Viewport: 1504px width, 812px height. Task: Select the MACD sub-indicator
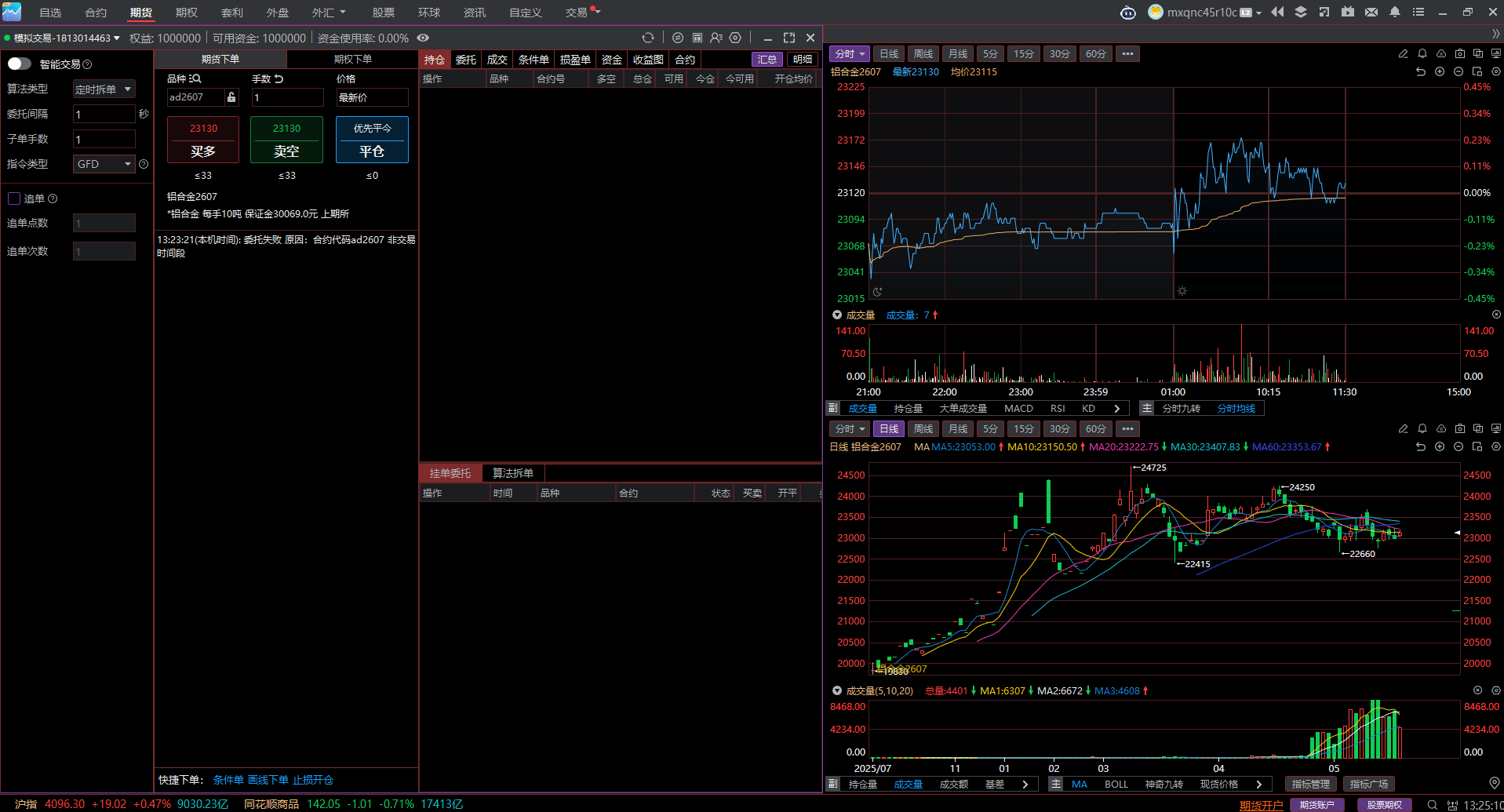1018,408
